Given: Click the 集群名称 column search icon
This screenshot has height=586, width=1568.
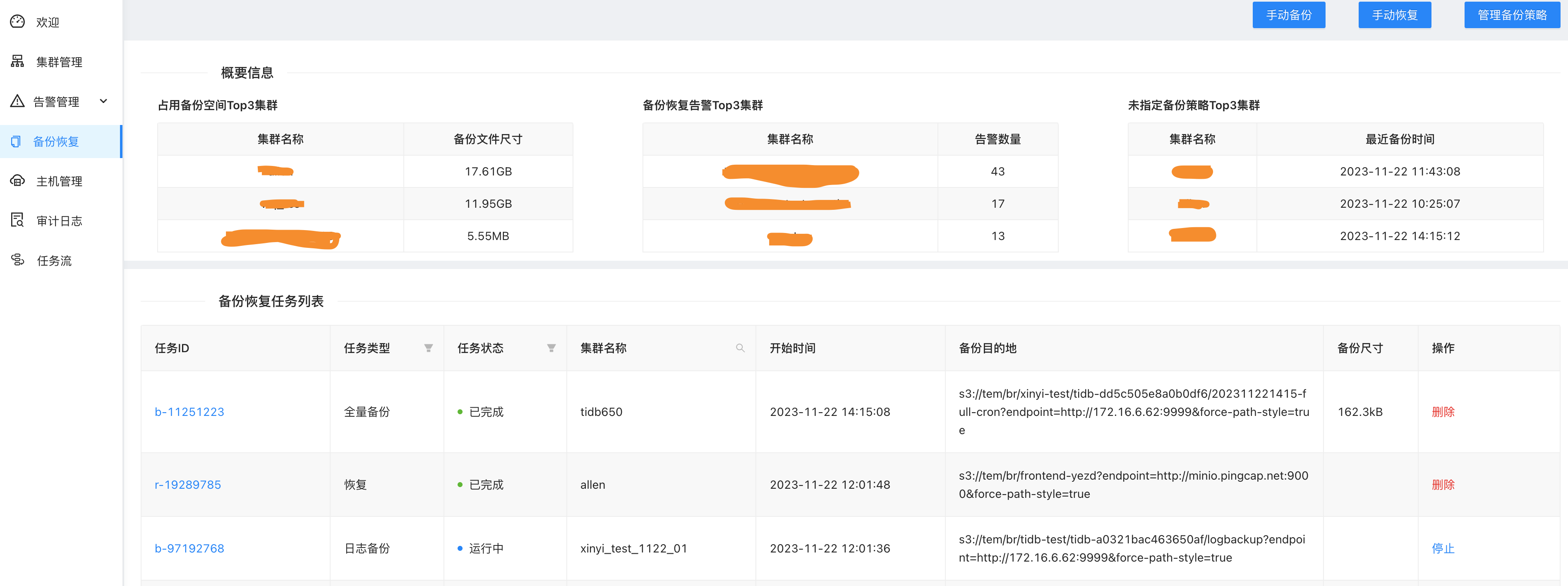Looking at the screenshot, I should [x=740, y=348].
